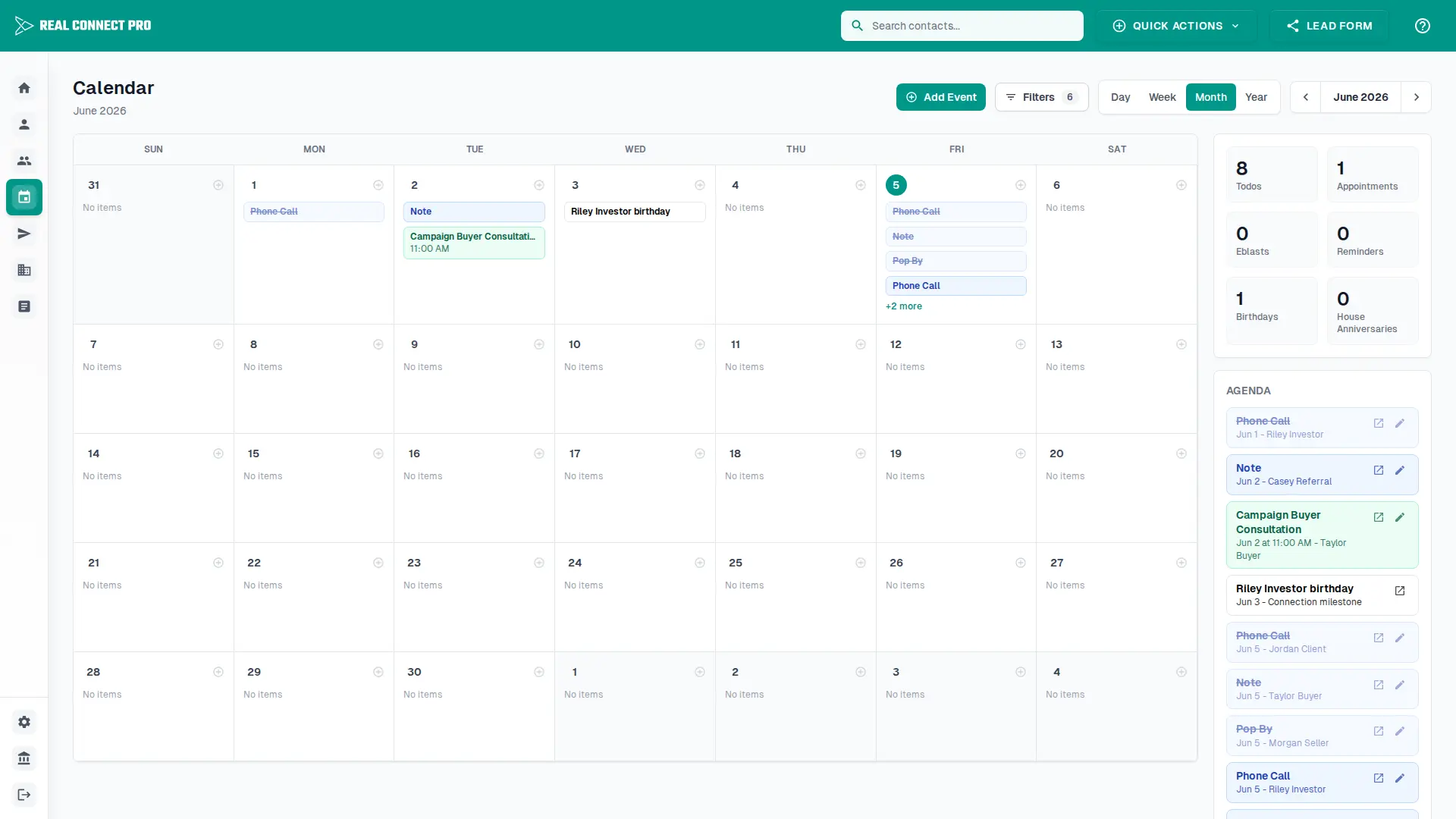This screenshot has width=1456, height=819.
Task: Open Campaign Buyer Consultation event on June 2
Action: click(474, 243)
